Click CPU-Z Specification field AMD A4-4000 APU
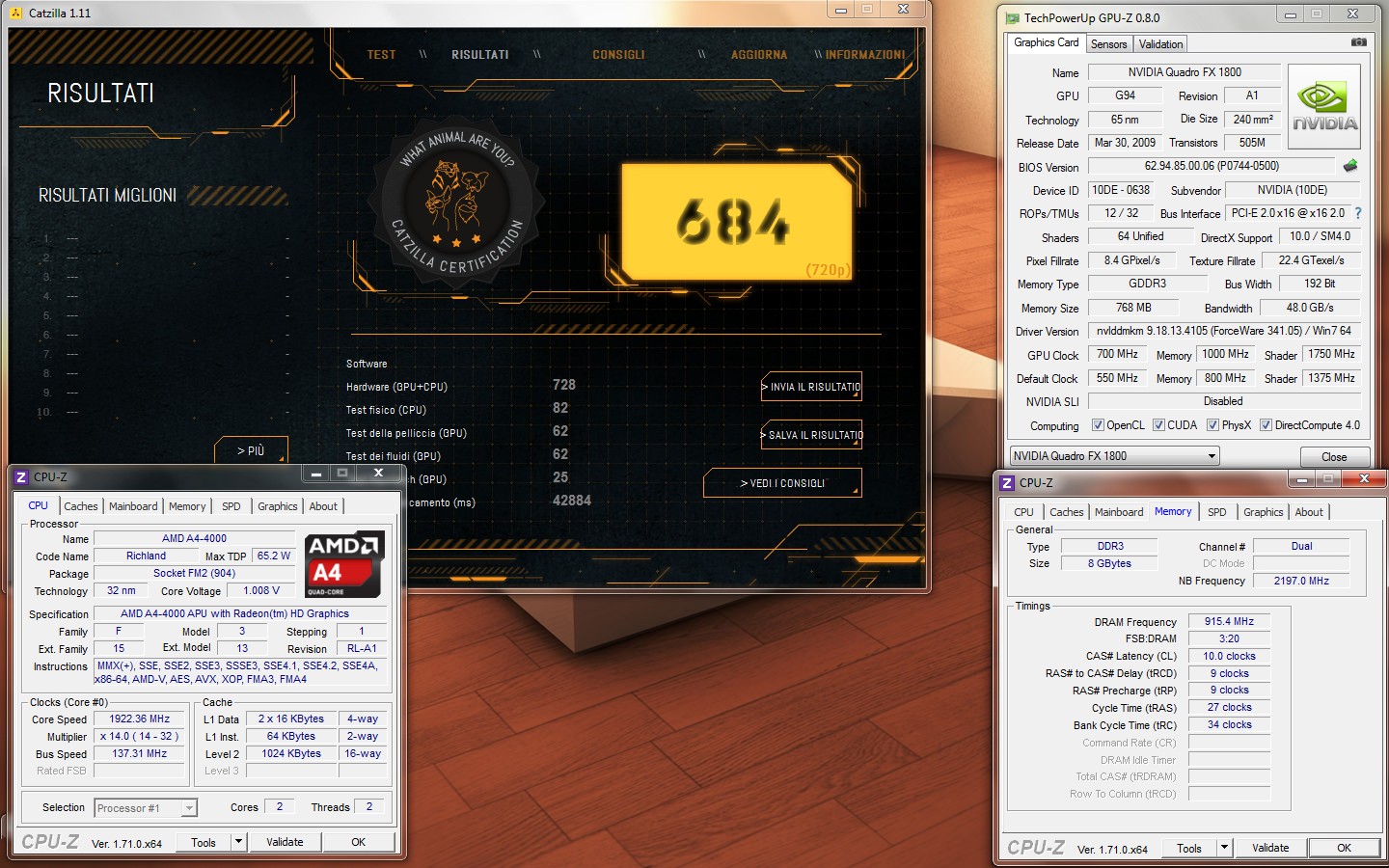This screenshot has width=1389, height=868. click(240, 613)
